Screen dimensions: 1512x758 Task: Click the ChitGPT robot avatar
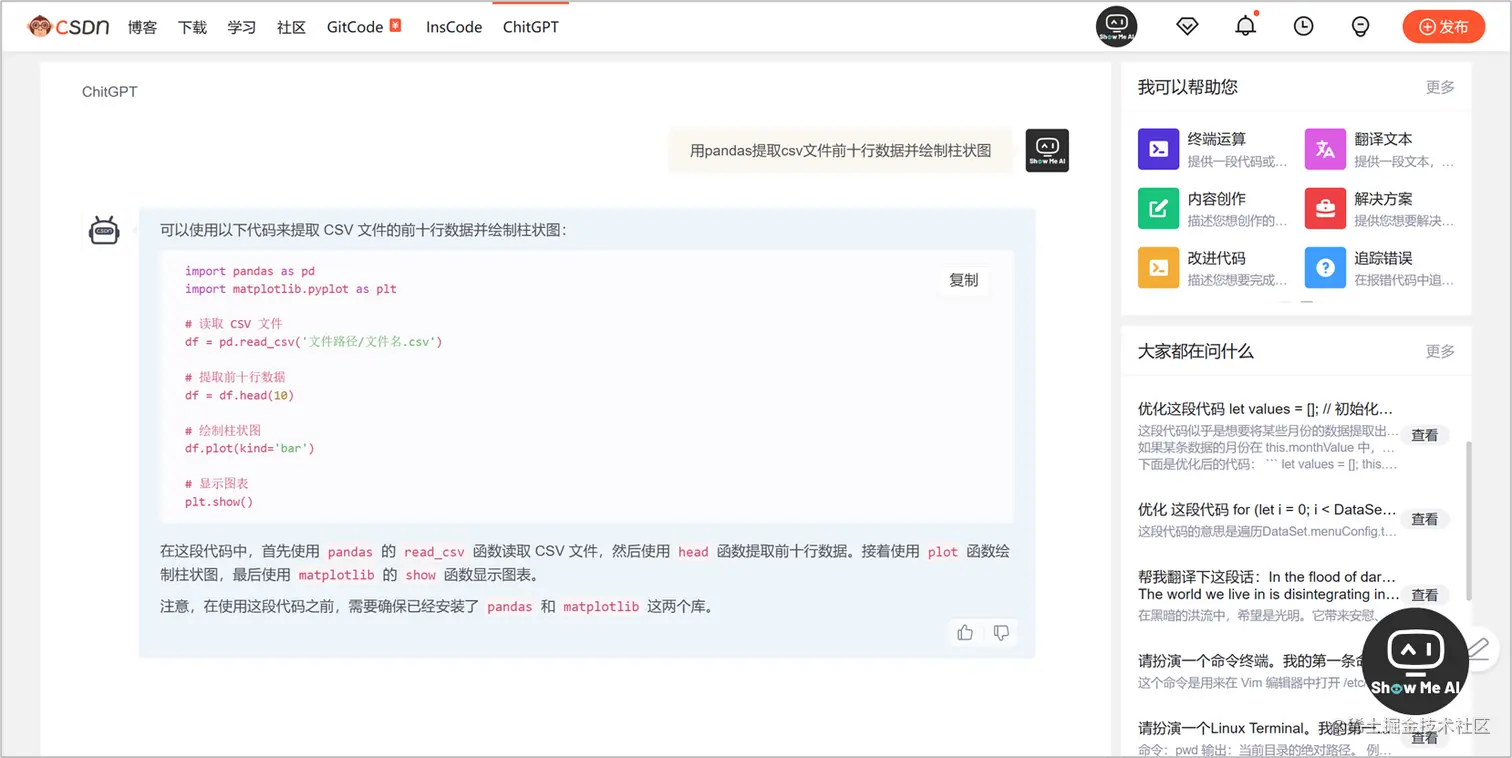pyautogui.click(x=104, y=230)
